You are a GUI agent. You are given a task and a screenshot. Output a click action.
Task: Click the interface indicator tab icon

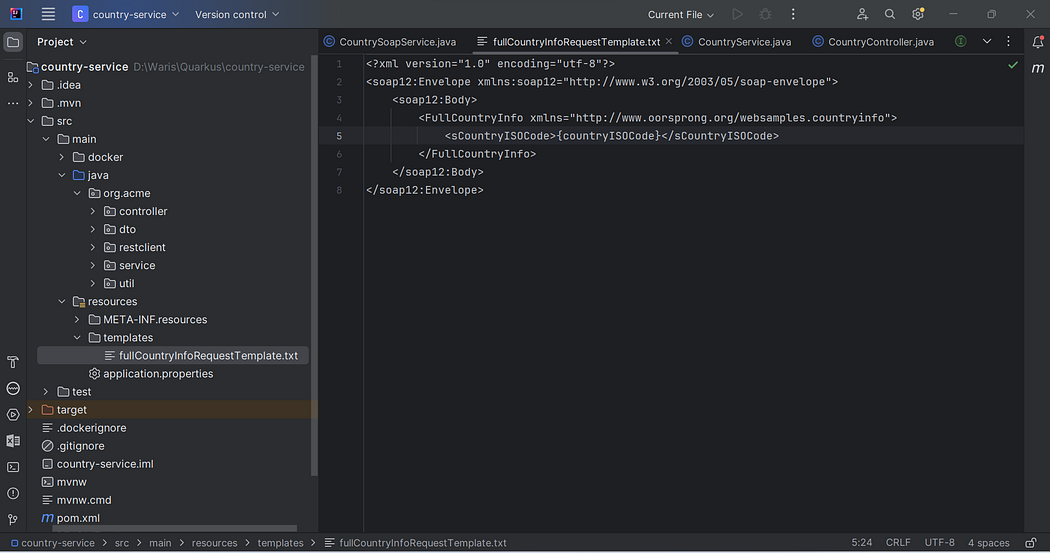pos(960,42)
